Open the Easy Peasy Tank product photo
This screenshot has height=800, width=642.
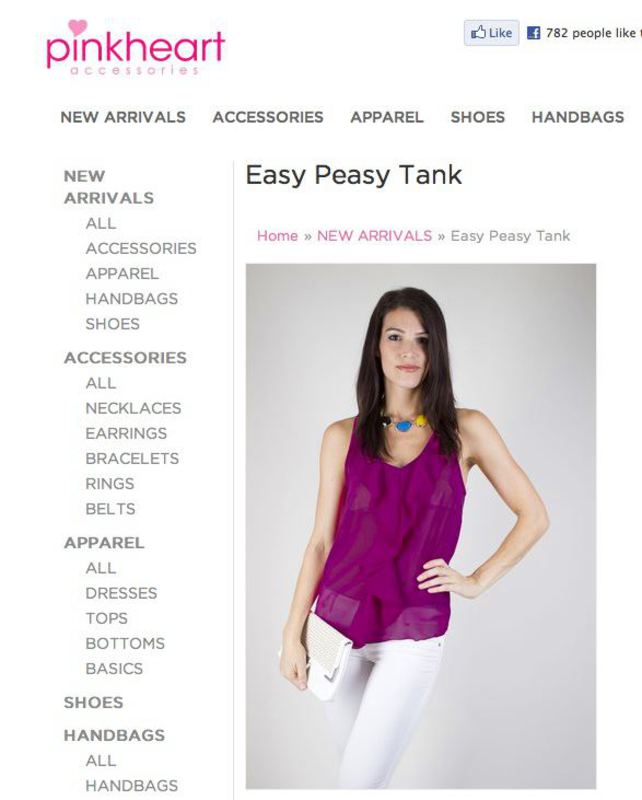click(421, 526)
